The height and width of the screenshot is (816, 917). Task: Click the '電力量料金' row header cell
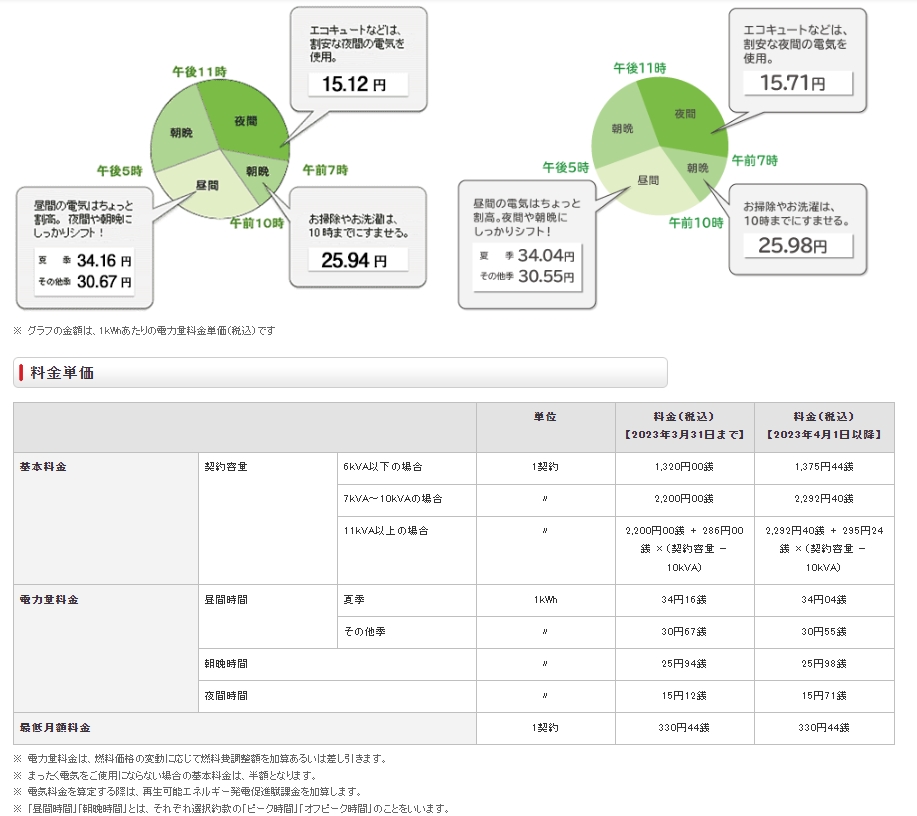tap(106, 648)
